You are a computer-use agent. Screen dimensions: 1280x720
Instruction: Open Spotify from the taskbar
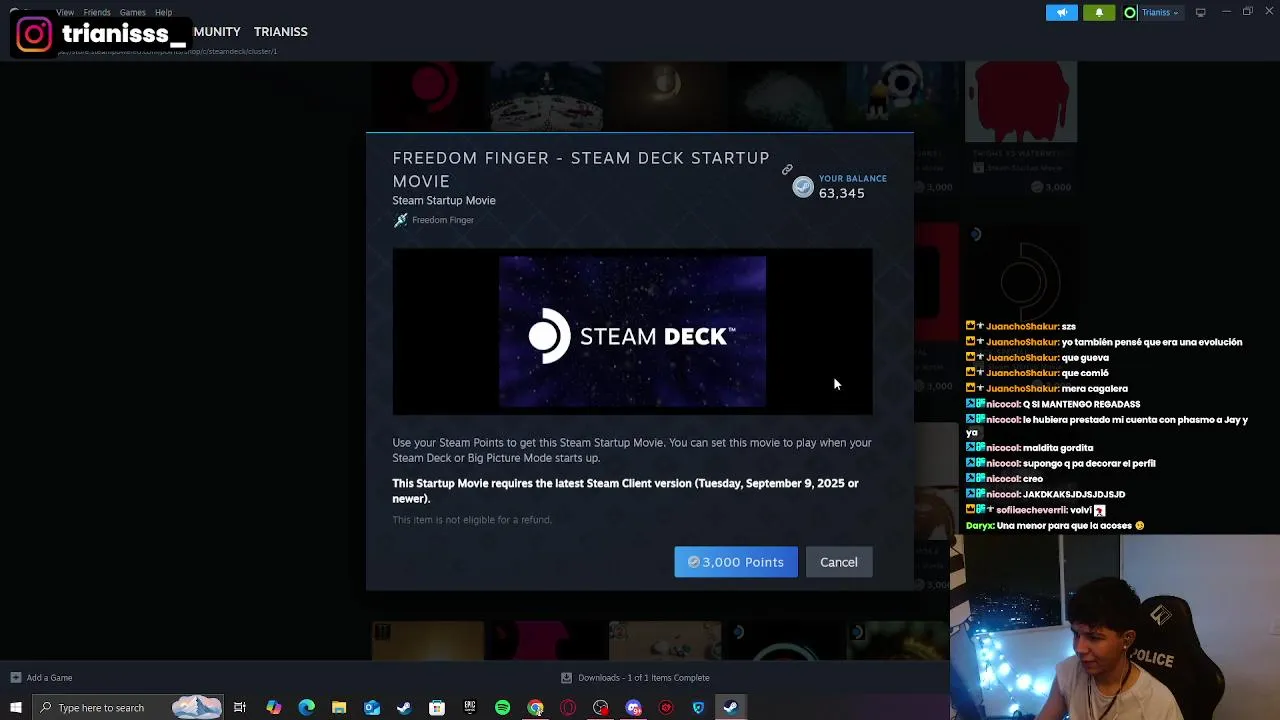(x=502, y=708)
